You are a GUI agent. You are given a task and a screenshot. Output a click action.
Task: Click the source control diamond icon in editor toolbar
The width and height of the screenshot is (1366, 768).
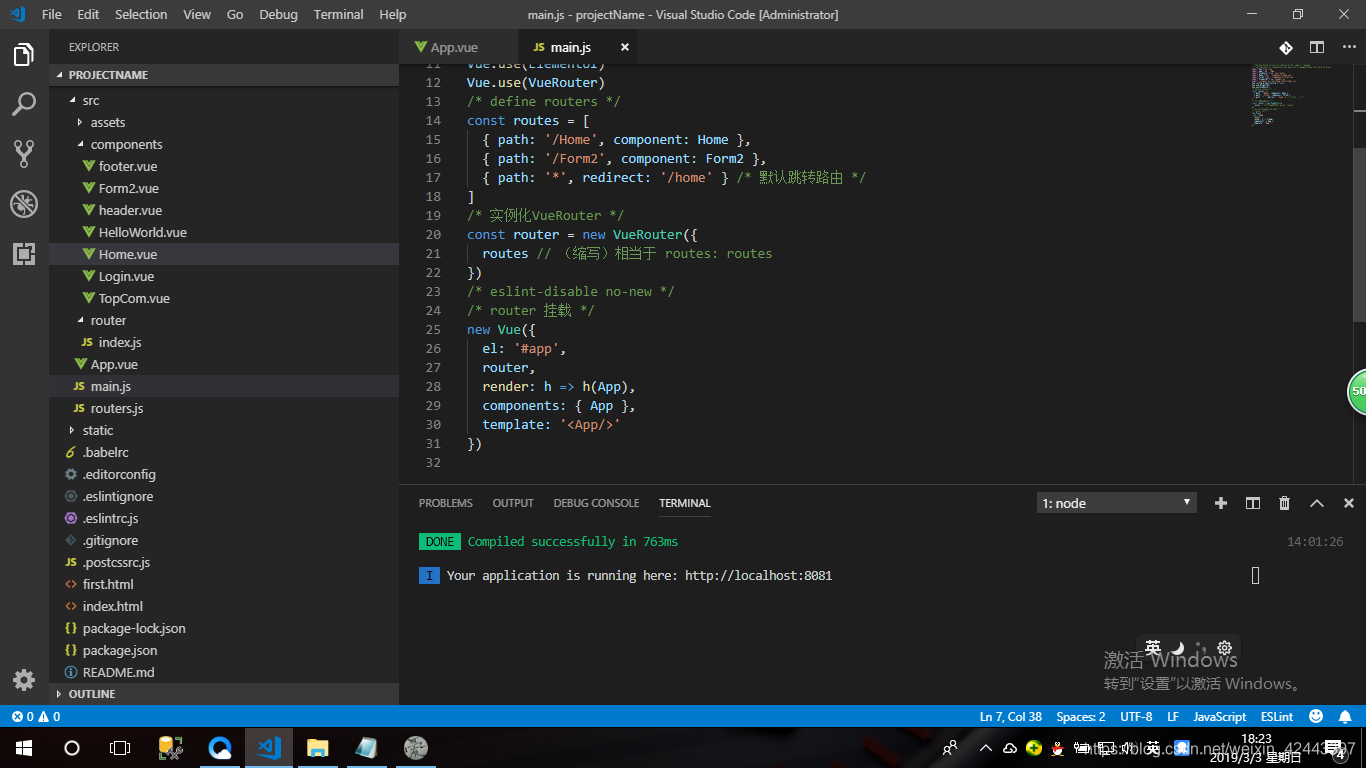[x=1286, y=47]
